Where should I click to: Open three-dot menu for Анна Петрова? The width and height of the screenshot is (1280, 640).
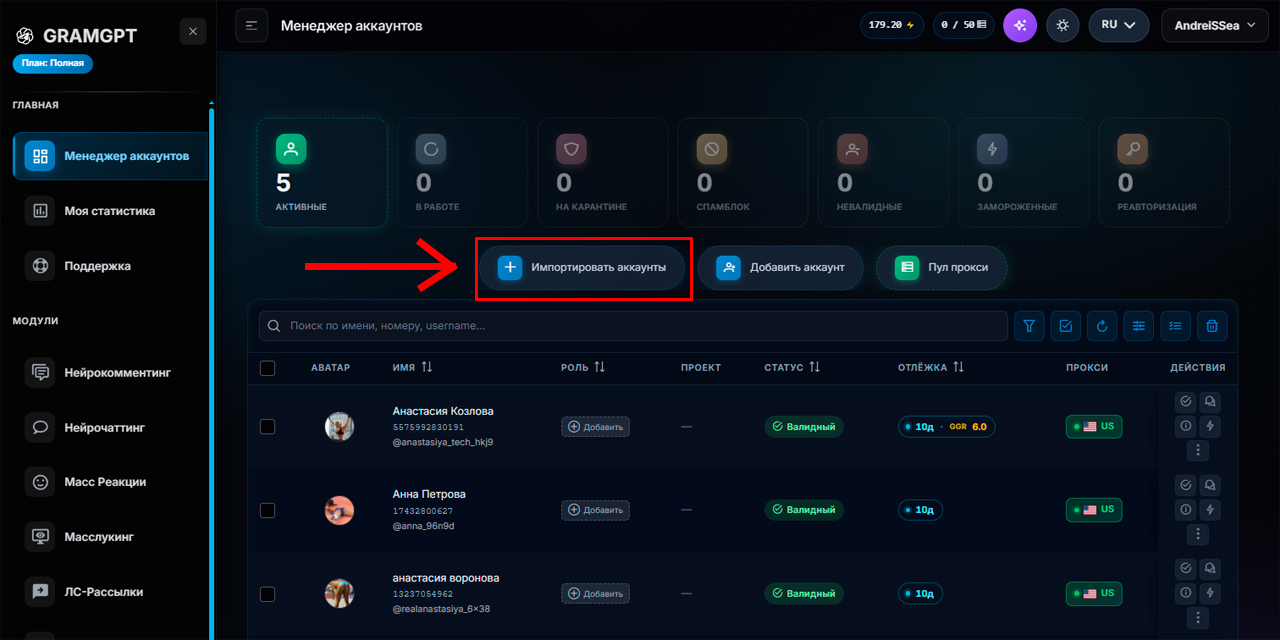[1198, 535]
